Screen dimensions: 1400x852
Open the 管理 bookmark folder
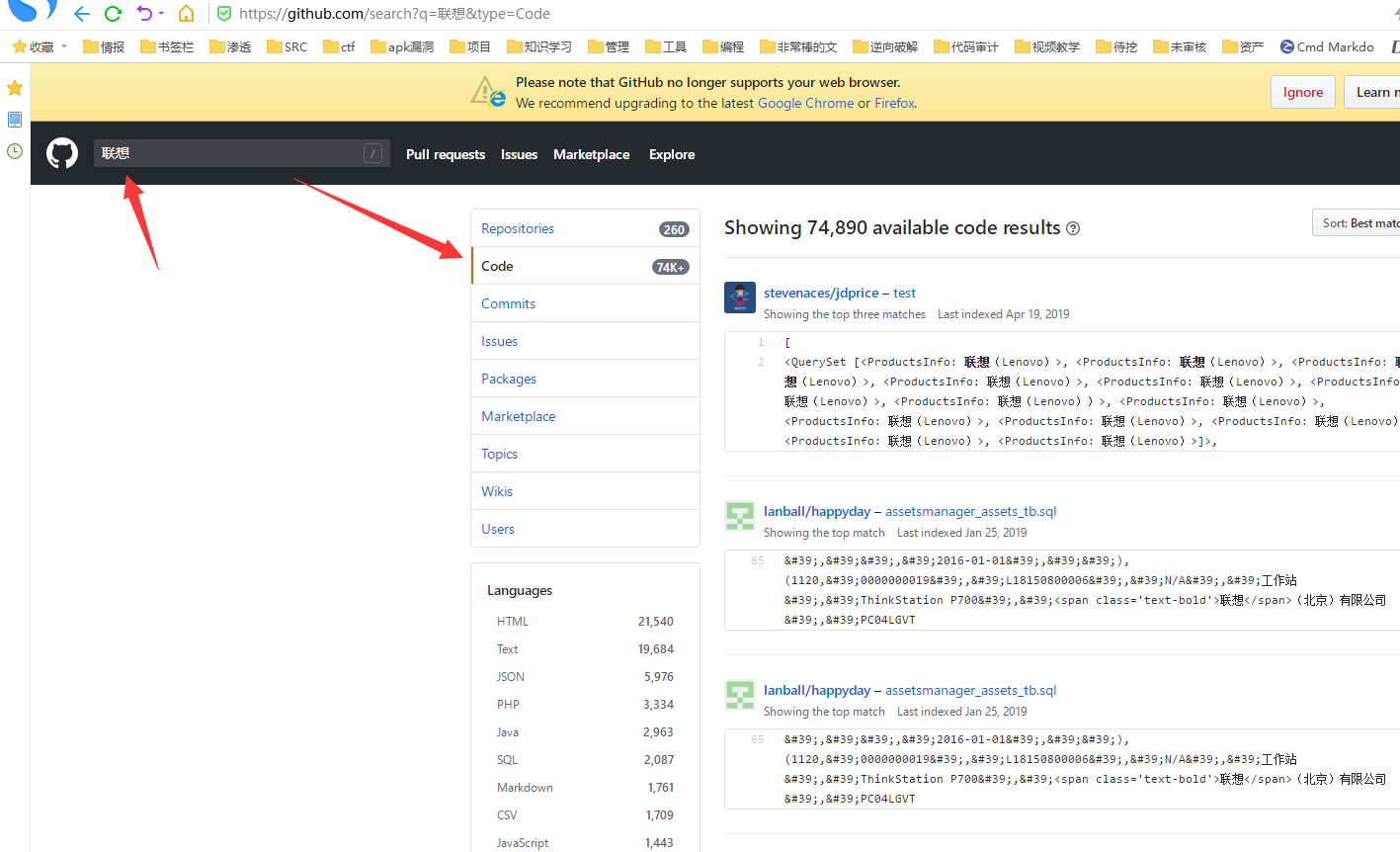click(x=609, y=46)
